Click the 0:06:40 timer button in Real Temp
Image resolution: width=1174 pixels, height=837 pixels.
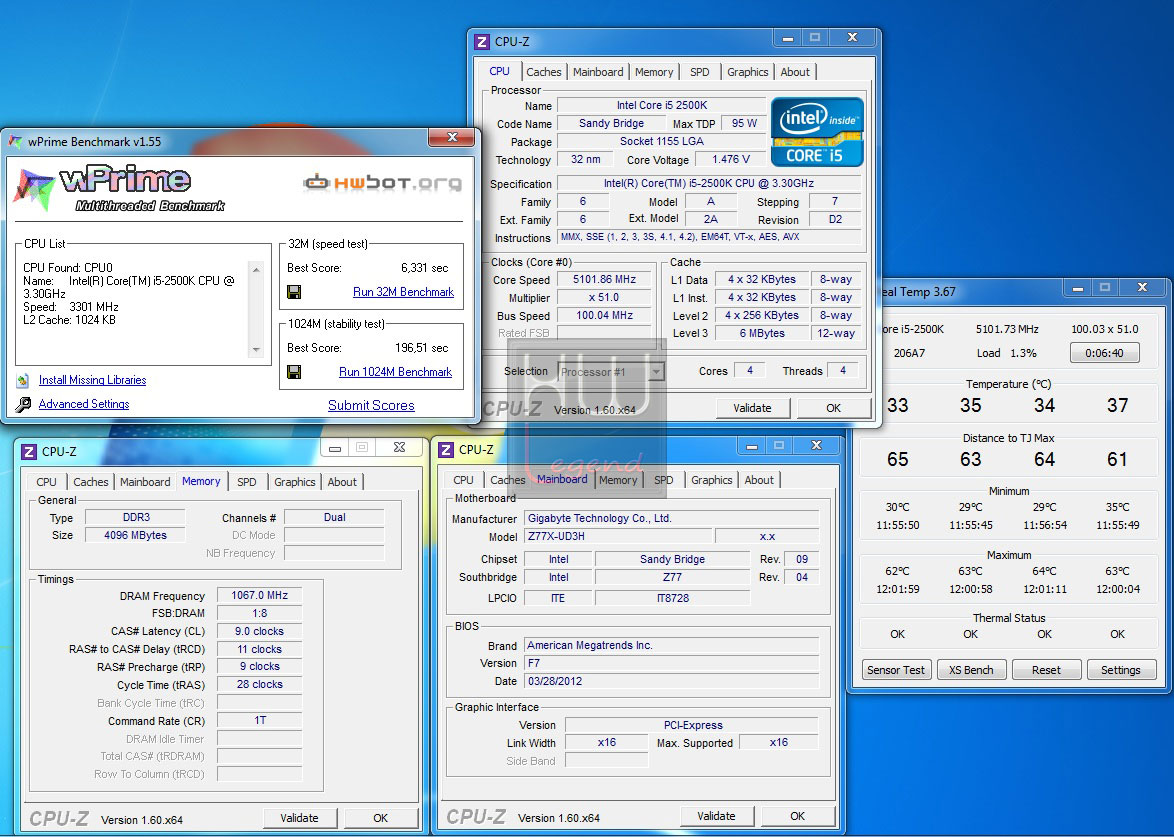click(x=1104, y=353)
